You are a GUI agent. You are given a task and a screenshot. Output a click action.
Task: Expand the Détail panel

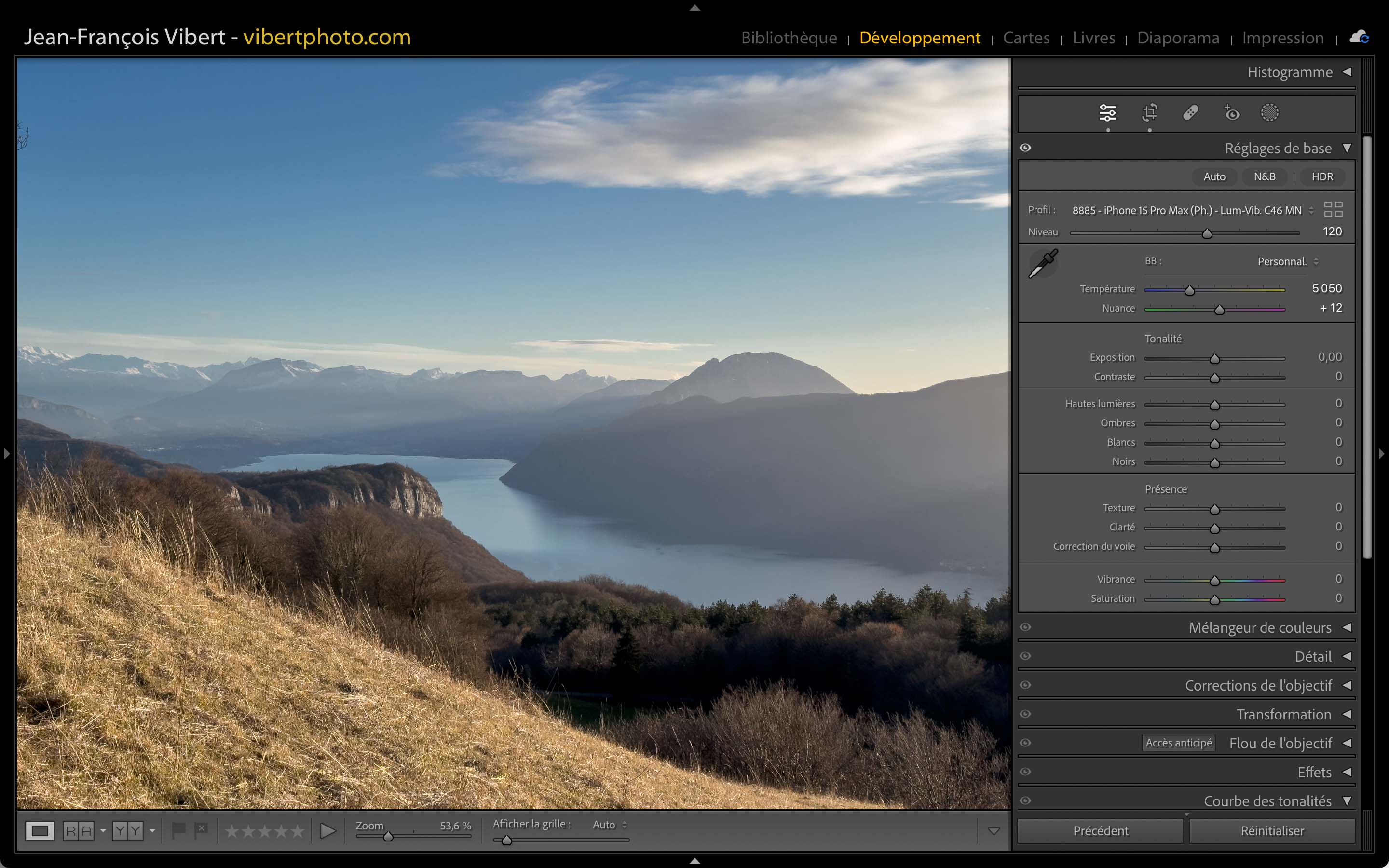point(1347,656)
